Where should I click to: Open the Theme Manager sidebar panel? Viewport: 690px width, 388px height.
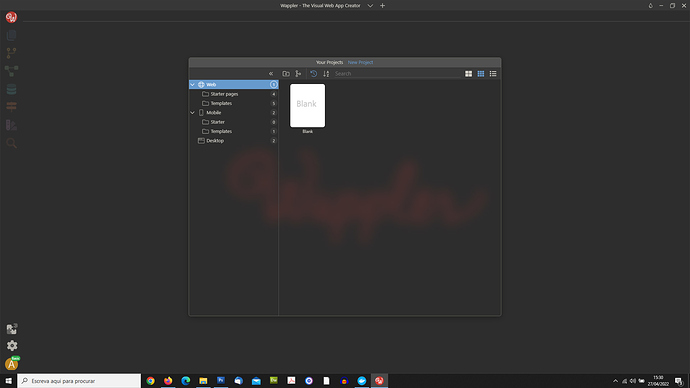[11, 125]
